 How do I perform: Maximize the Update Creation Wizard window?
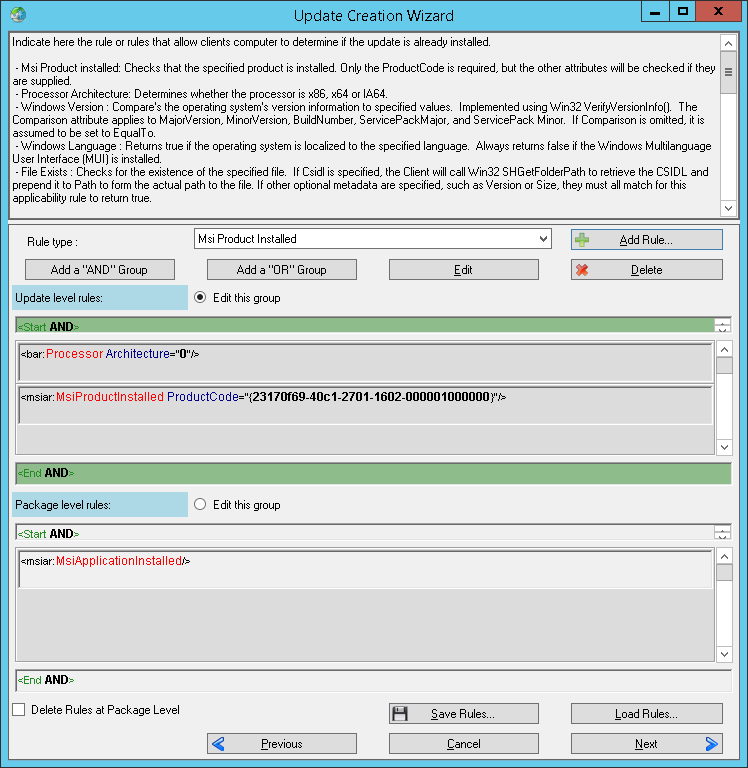683,11
